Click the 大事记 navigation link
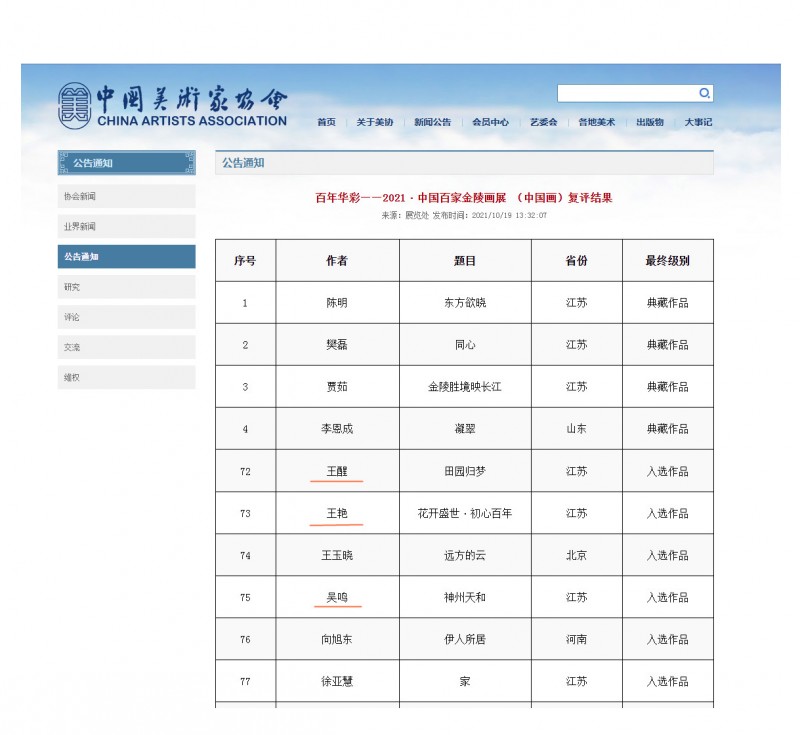The height and width of the screenshot is (735, 800). (698, 122)
